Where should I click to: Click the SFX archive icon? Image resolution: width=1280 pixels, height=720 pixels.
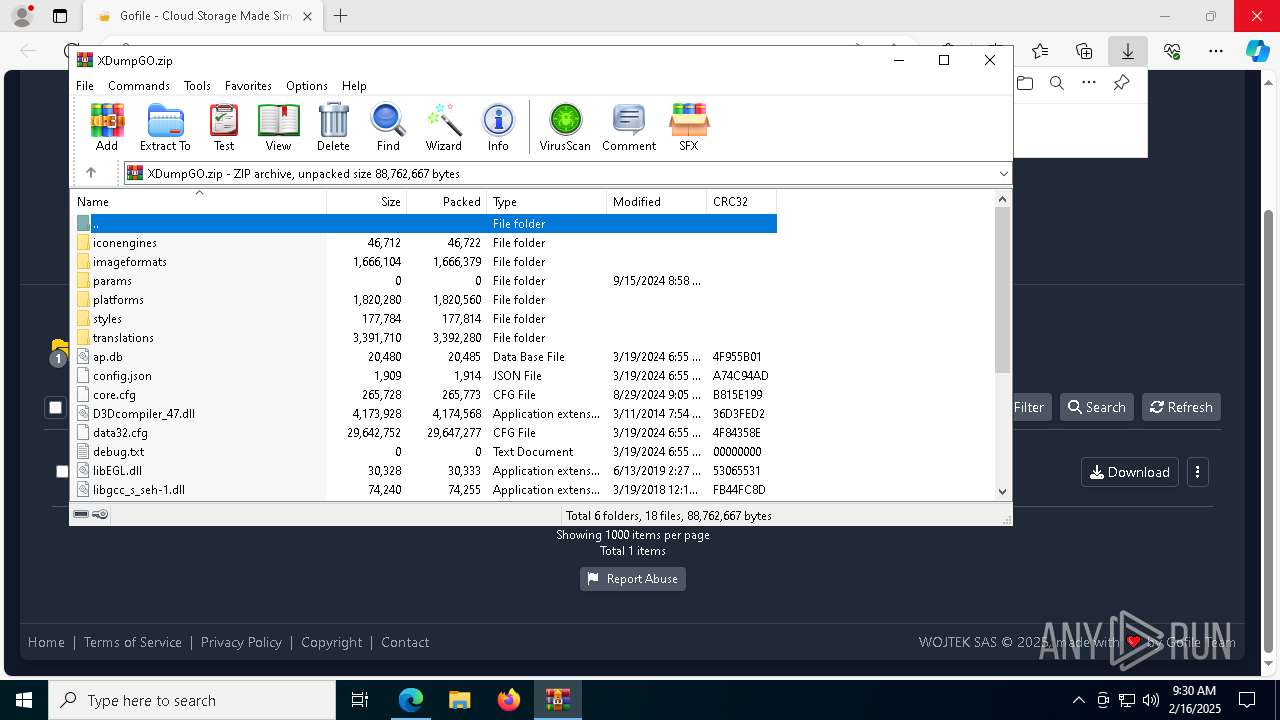point(688,127)
